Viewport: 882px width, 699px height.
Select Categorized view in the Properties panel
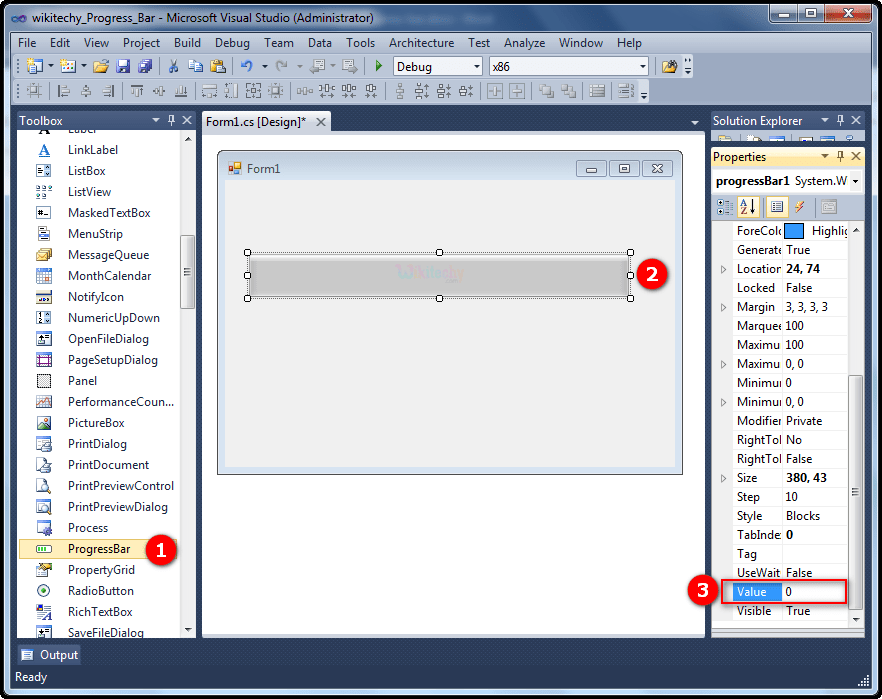[x=723, y=207]
